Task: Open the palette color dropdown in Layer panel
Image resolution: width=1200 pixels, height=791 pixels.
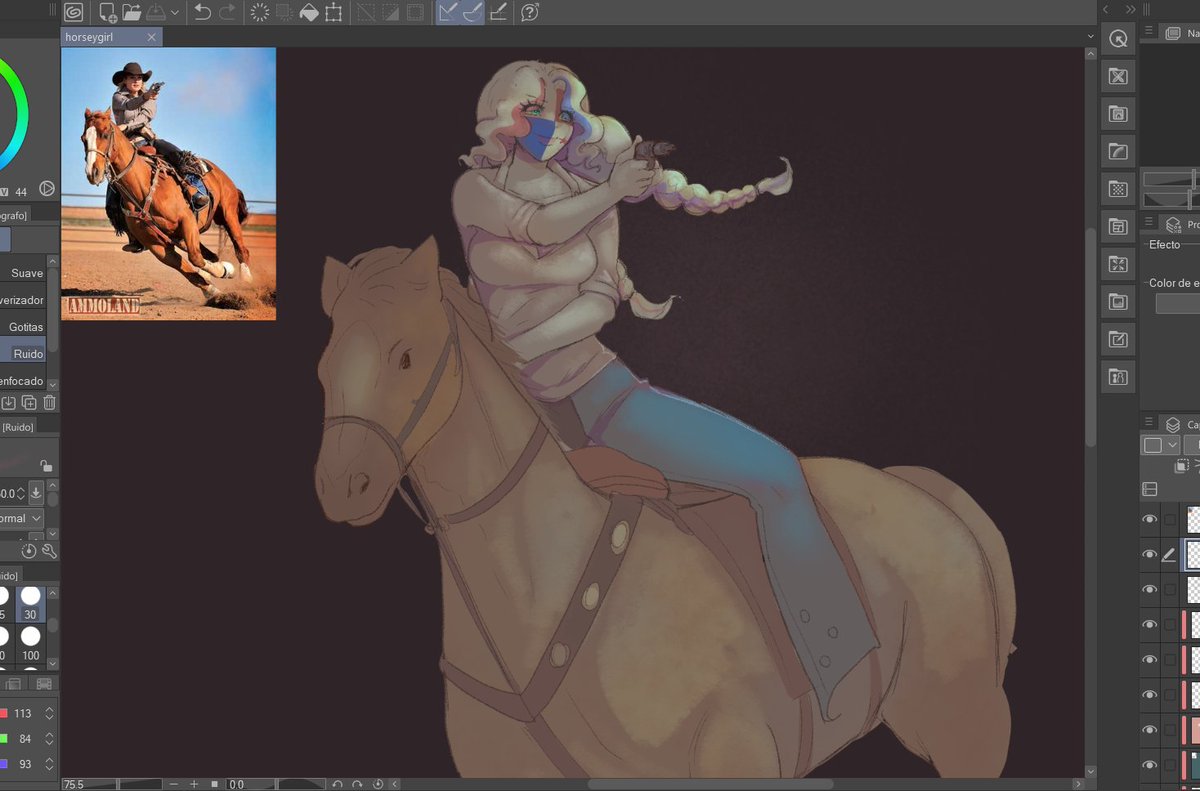Action: click(x=1160, y=445)
